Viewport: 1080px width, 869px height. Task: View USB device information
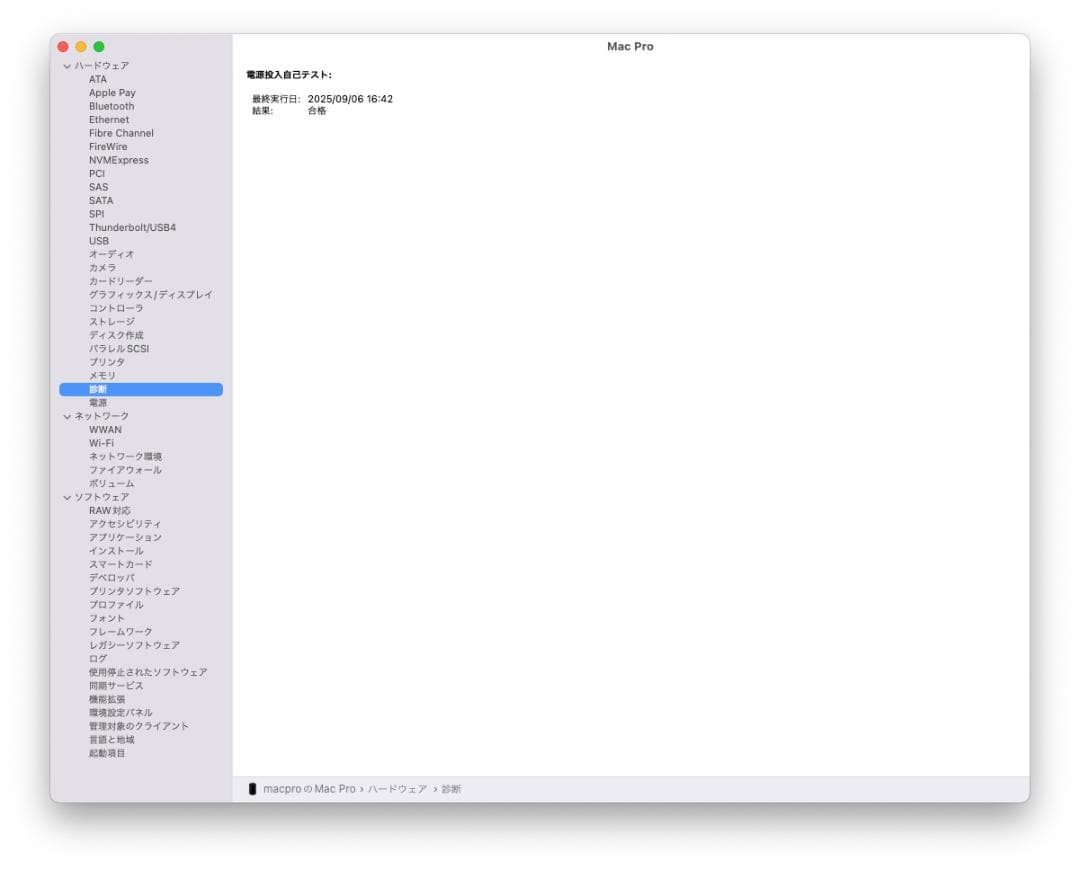click(97, 240)
